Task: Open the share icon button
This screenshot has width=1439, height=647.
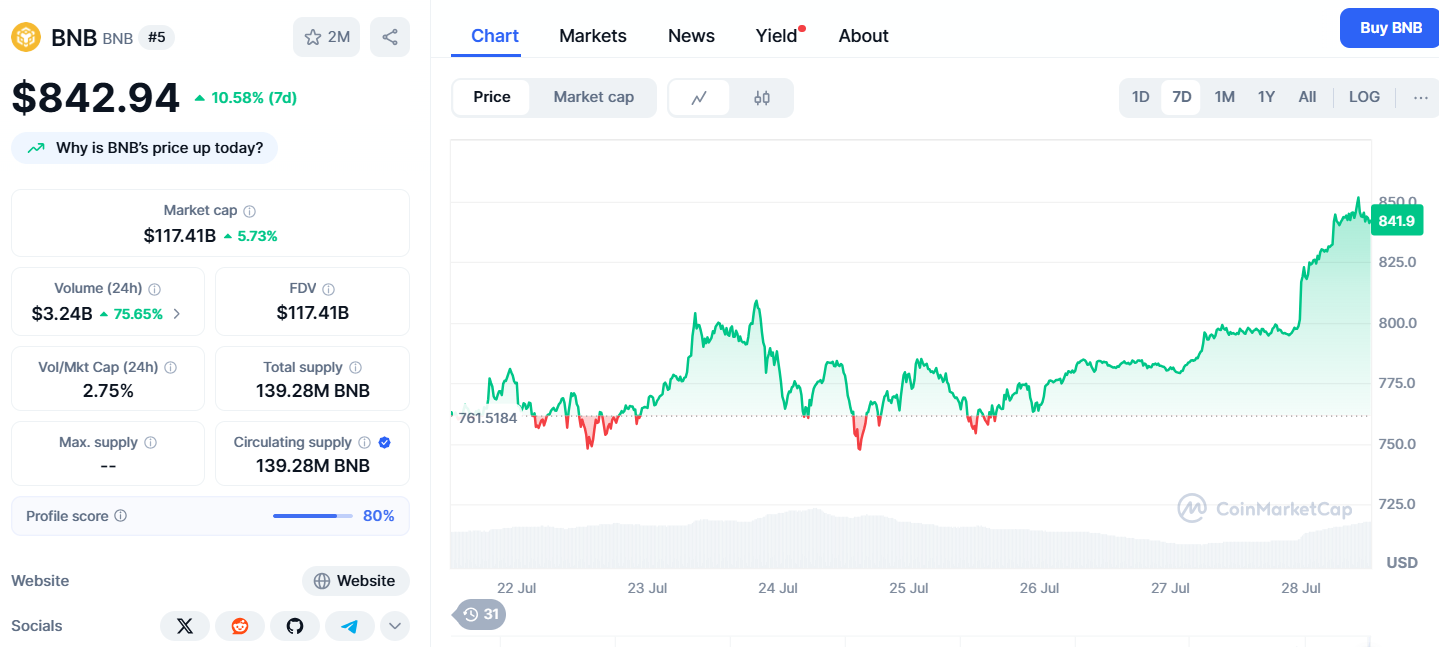Action: [x=390, y=37]
